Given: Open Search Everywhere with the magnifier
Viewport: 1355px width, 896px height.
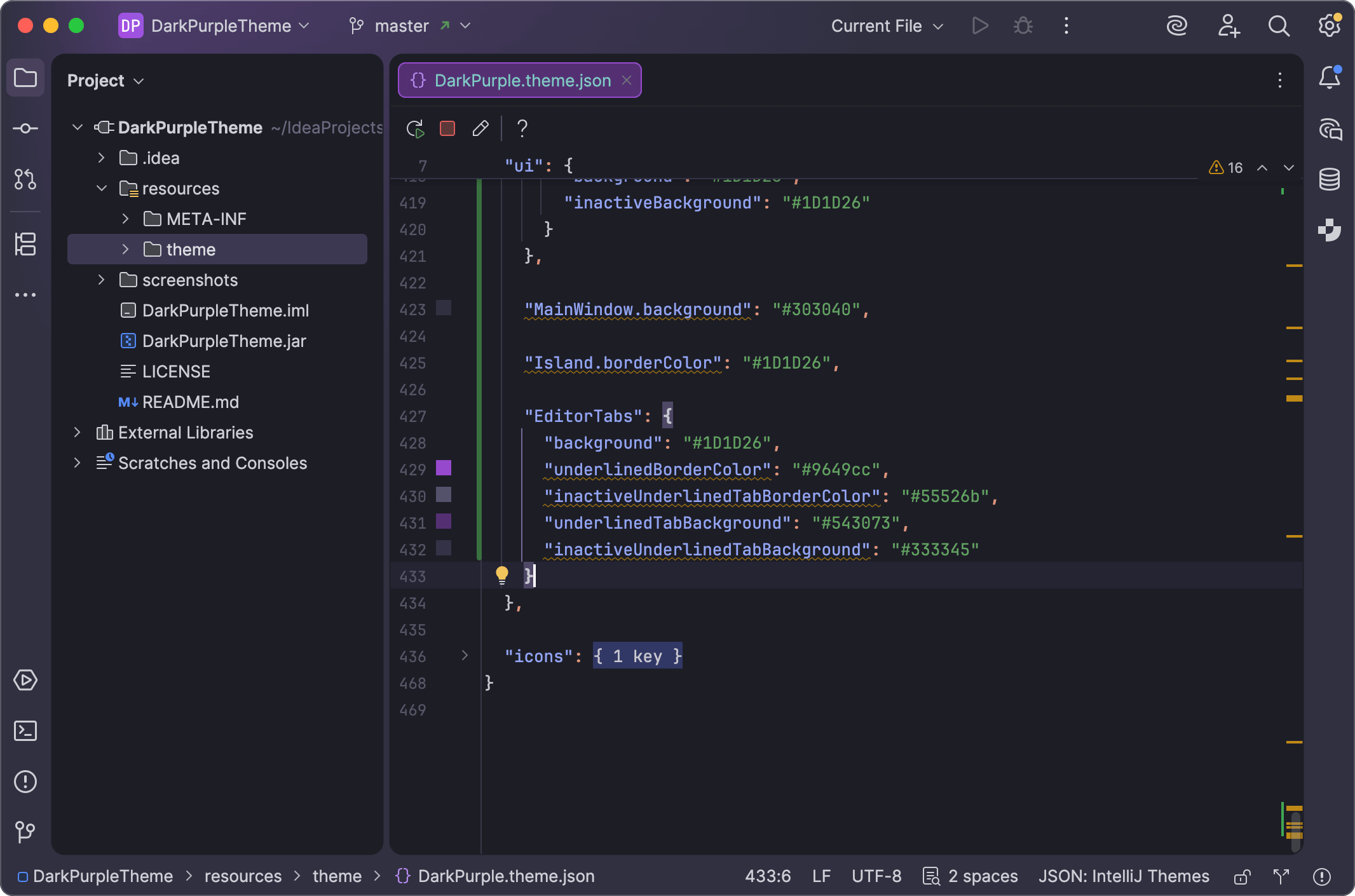Looking at the screenshot, I should point(1278,26).
